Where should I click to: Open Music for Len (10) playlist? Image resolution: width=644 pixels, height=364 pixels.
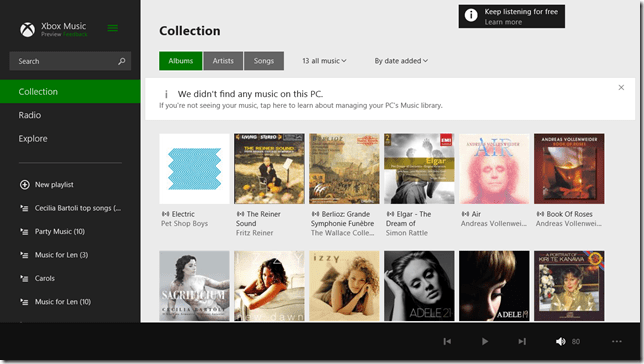pos(63,302)
